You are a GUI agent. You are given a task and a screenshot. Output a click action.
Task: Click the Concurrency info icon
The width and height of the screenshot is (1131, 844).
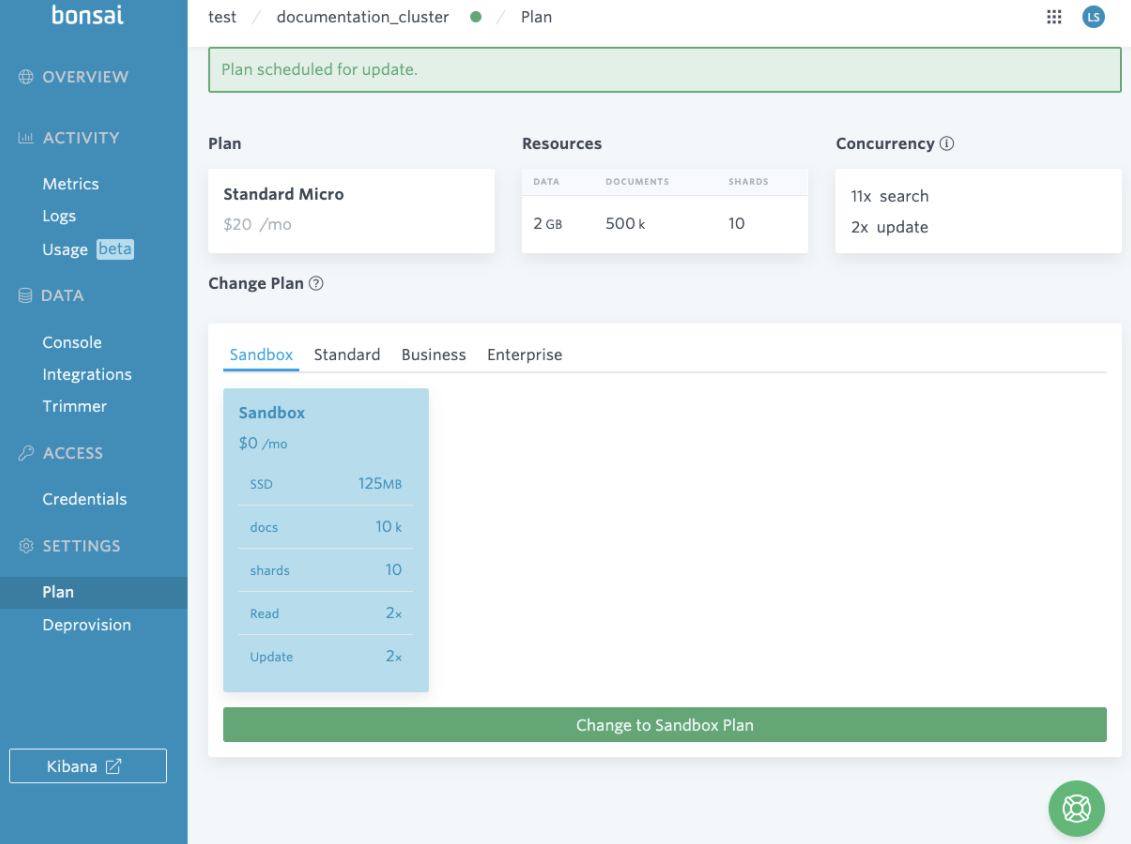[x=946, y=143]
